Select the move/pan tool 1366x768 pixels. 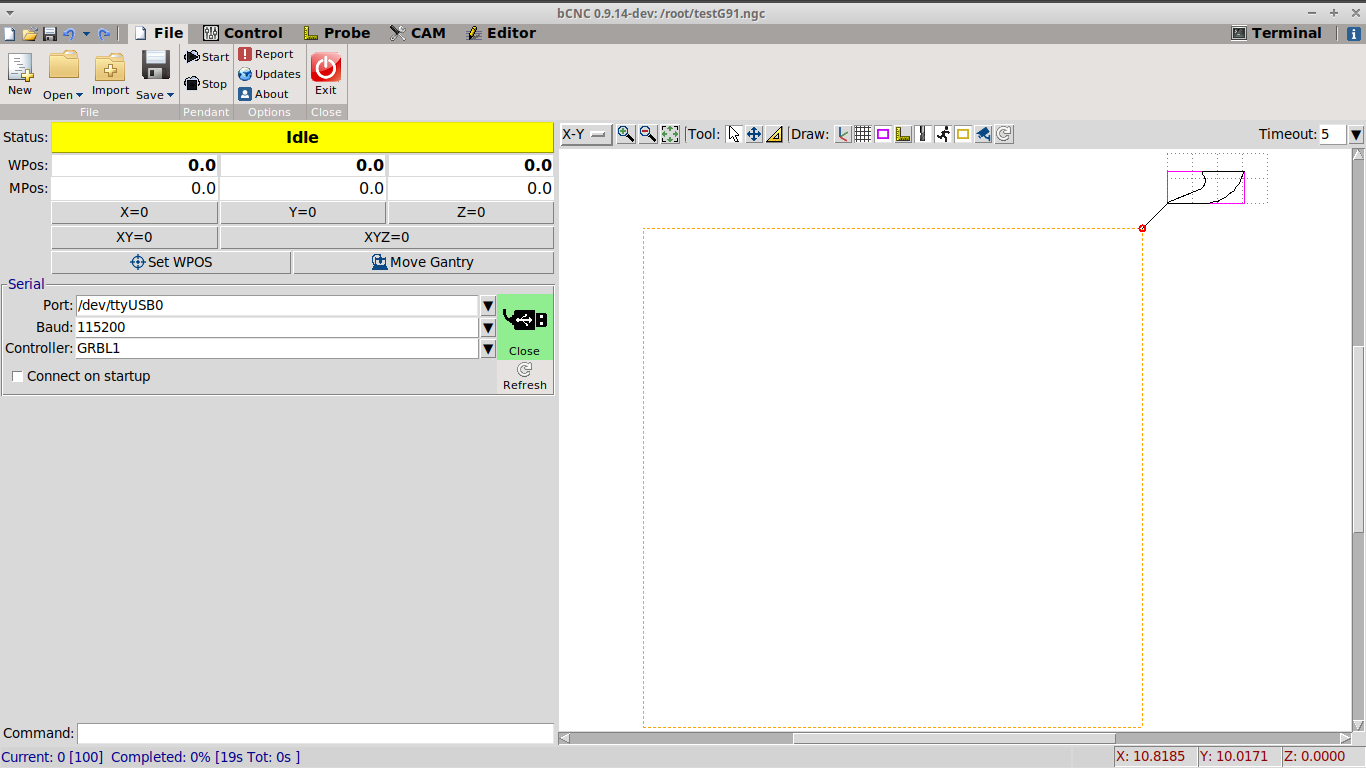(754, 134)
